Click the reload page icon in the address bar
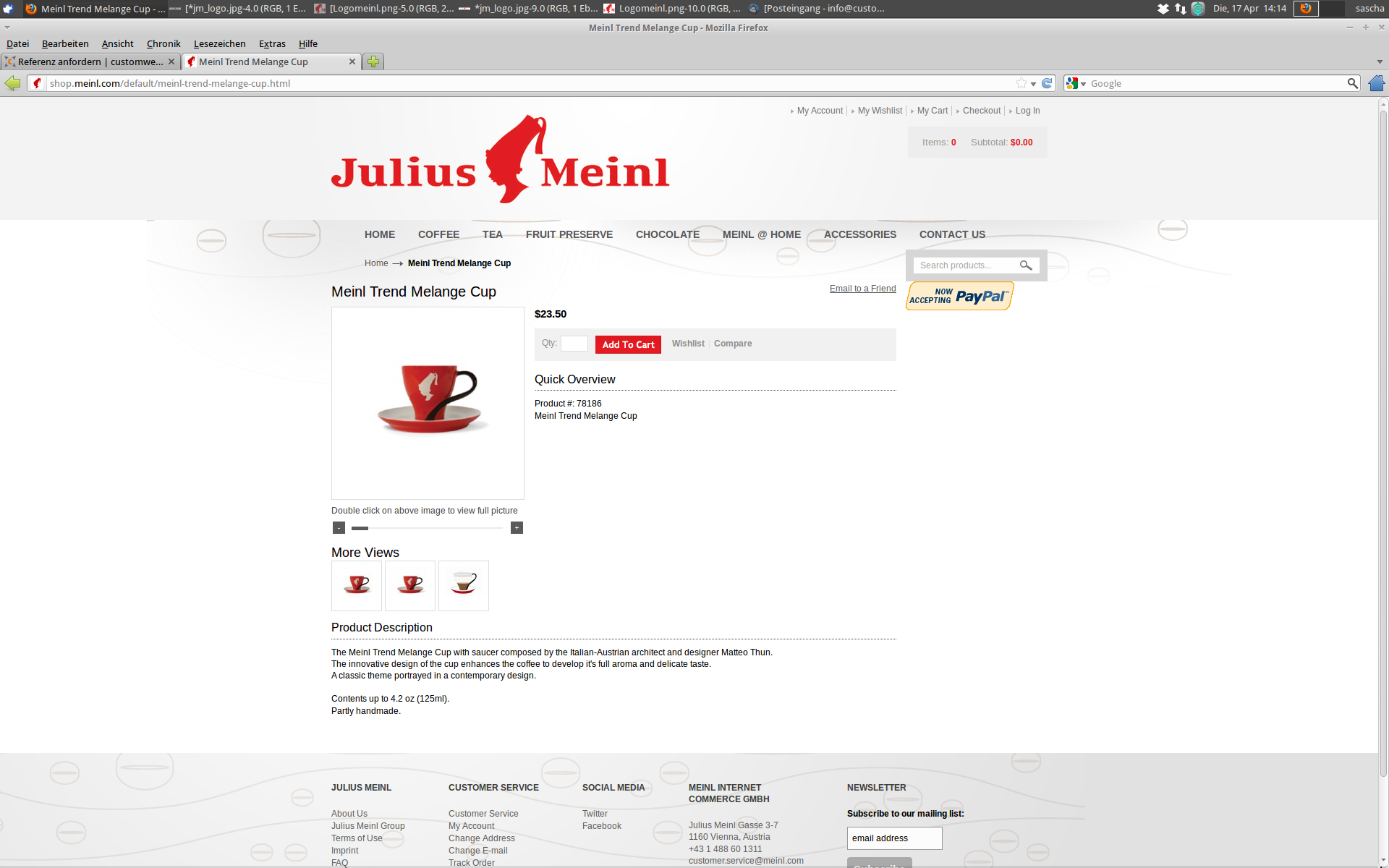The width and height of the screenshot is (1389, 868). pyautogui.click(x=1047, y=83)
